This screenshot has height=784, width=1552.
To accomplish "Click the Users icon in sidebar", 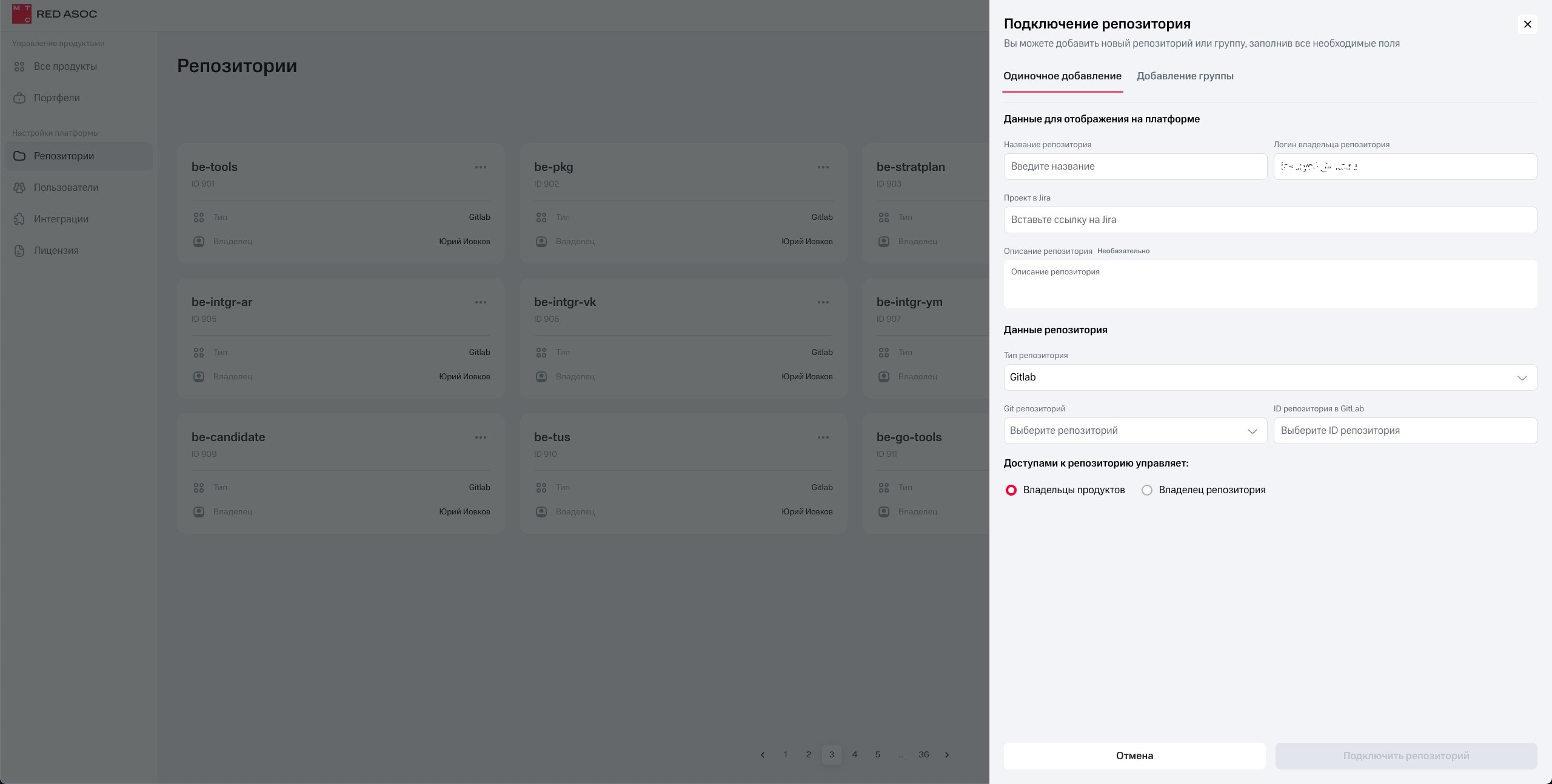I will pyautogui.click(x=19, y=188).
